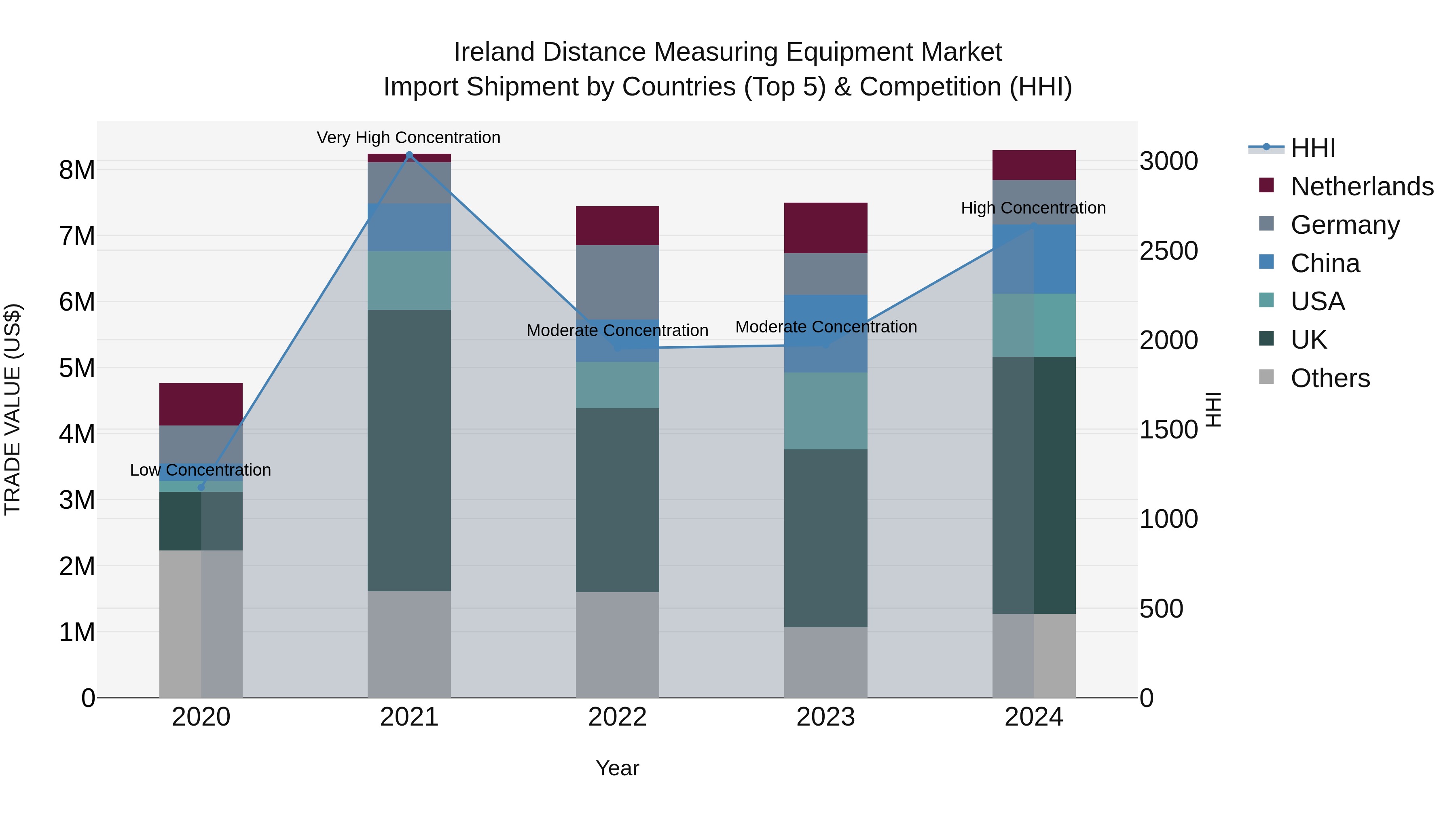The image size is (1456, 819).
Task: Click the 1500 right axis tick
Action: (x=1168, y=430)
